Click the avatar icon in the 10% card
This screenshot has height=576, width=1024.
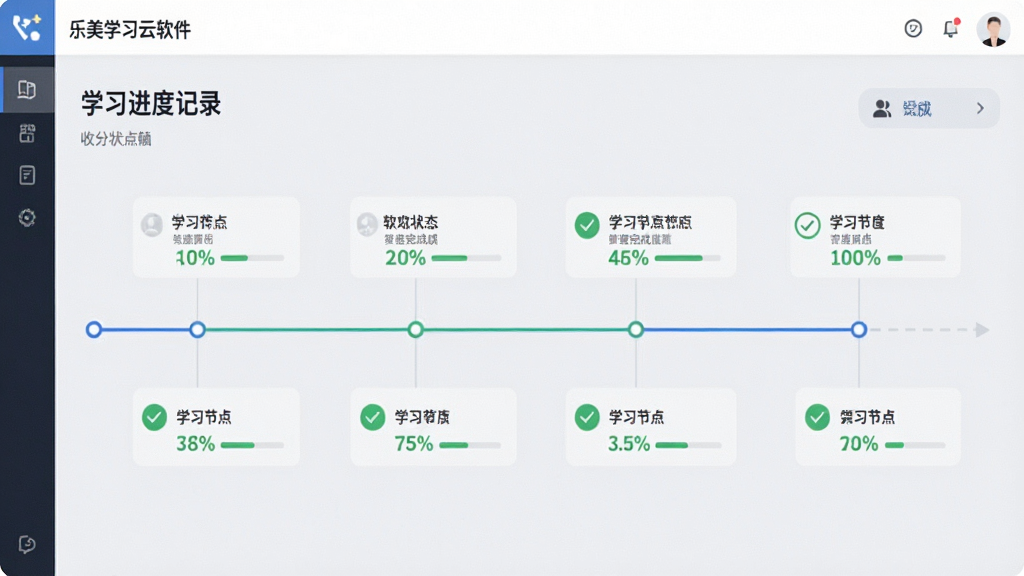coord(152,225)
